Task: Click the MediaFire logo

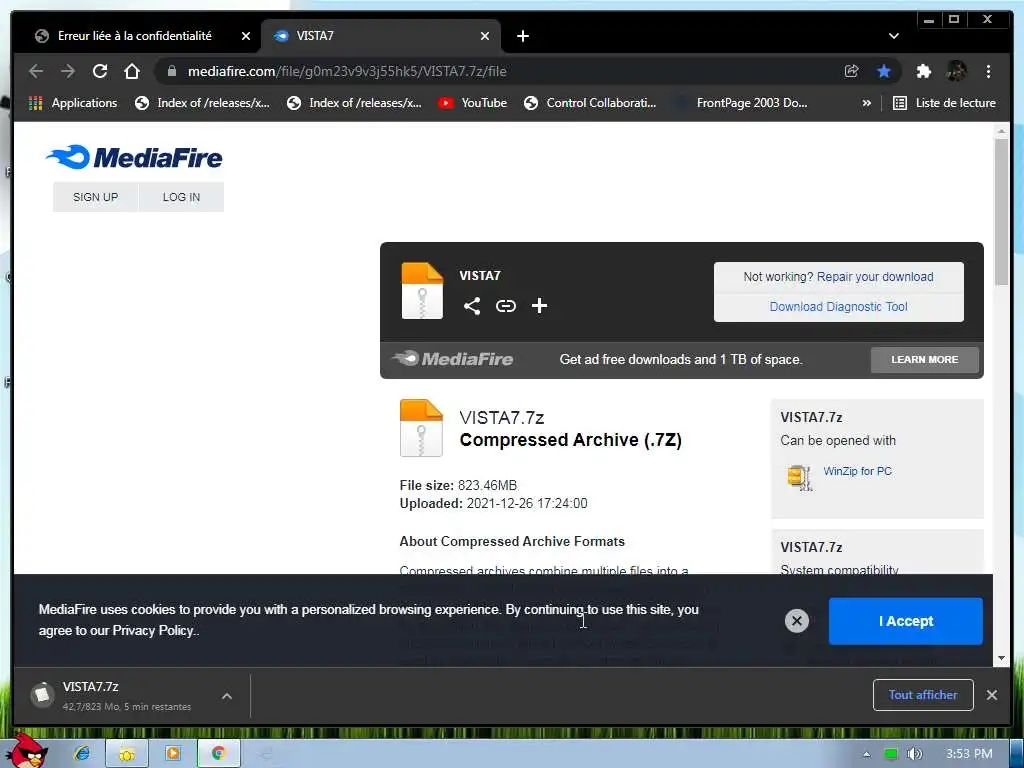Action: coord(134,157)
